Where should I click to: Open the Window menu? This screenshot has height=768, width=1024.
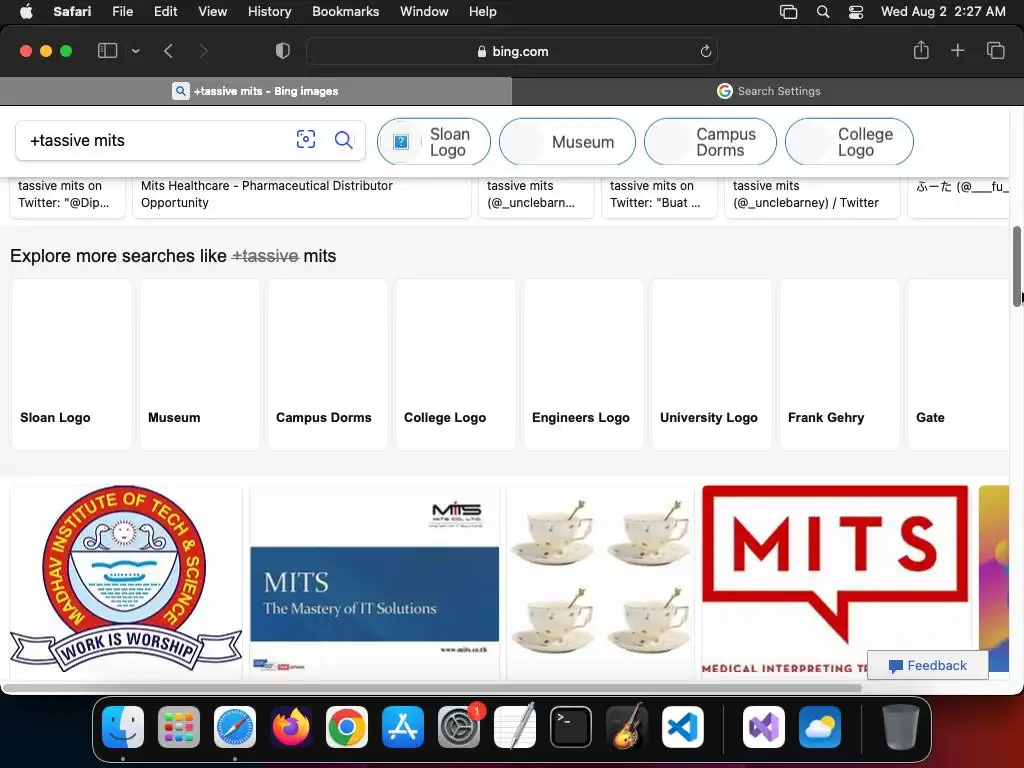coord(424,12)
